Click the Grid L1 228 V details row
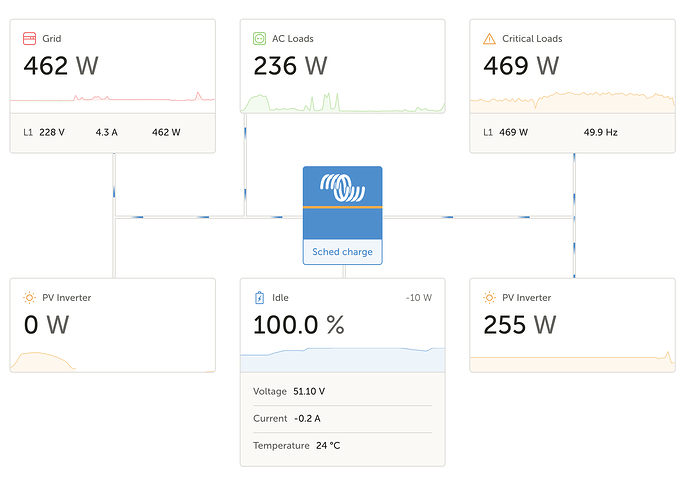The height and width of the screenshot is (483, 690). coord(112,132)
